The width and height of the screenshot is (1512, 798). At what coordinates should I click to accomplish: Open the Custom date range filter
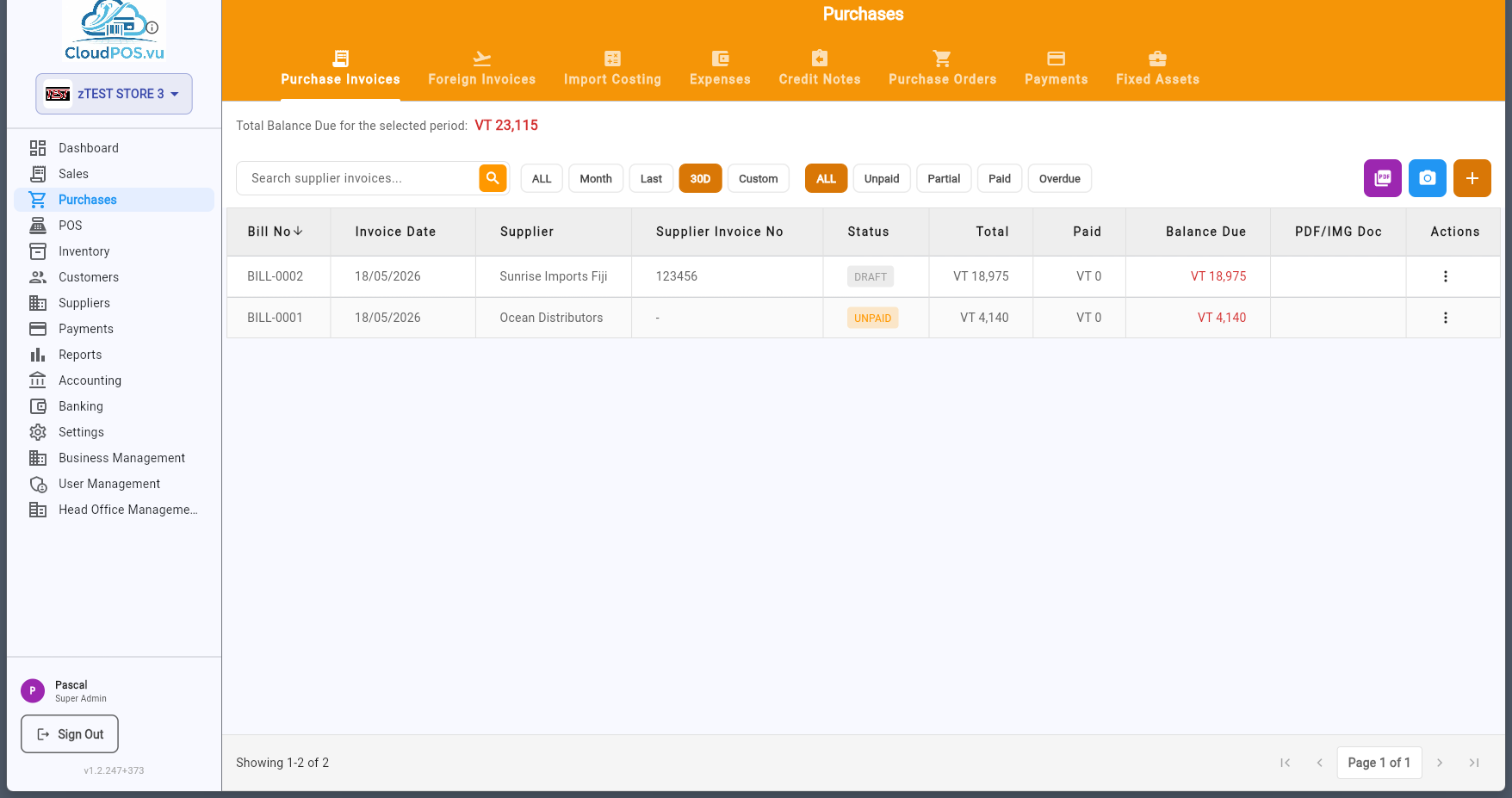click(759, 179)
